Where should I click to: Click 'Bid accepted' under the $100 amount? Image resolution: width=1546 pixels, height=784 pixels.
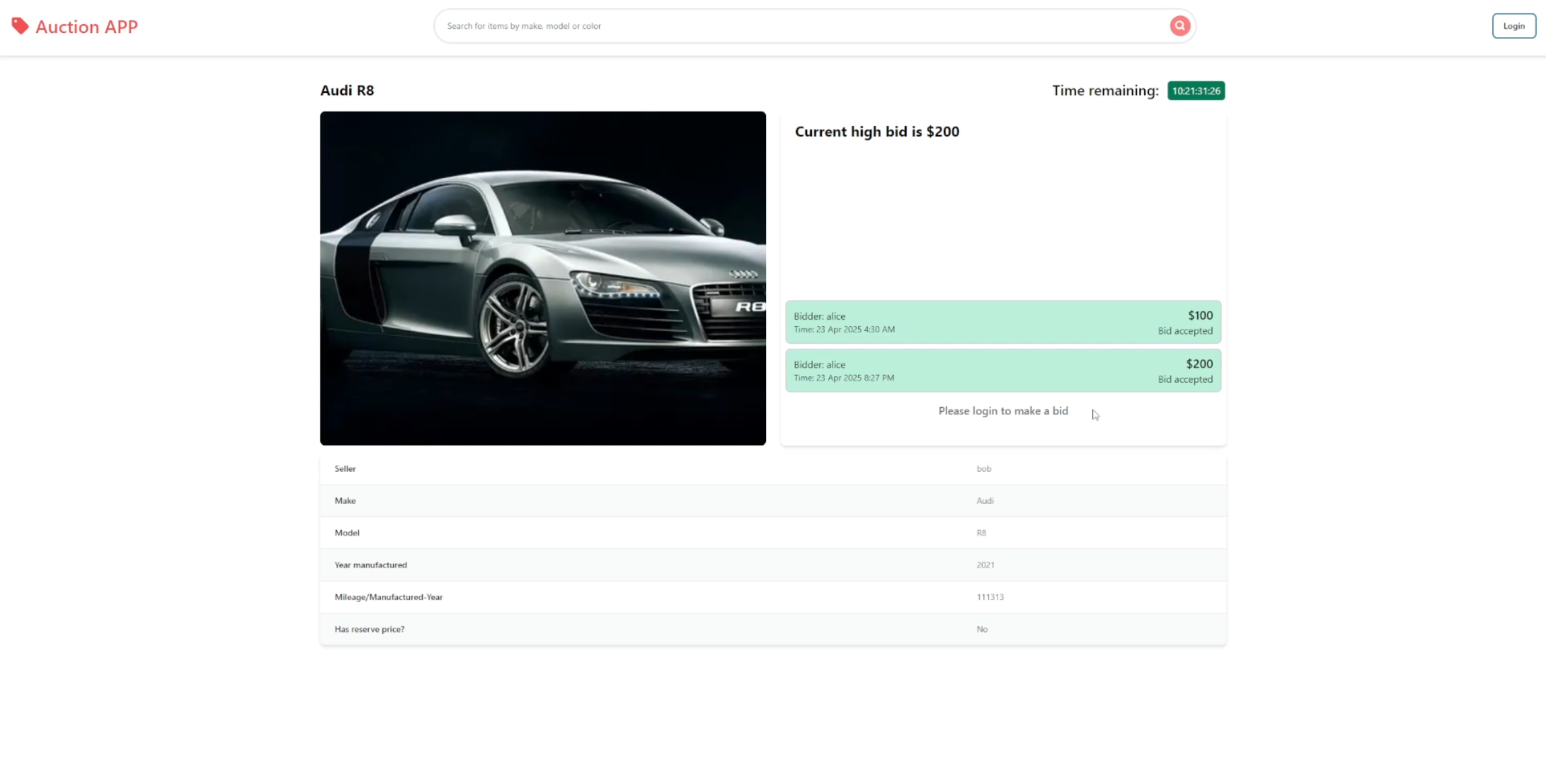coord(1185,331)
